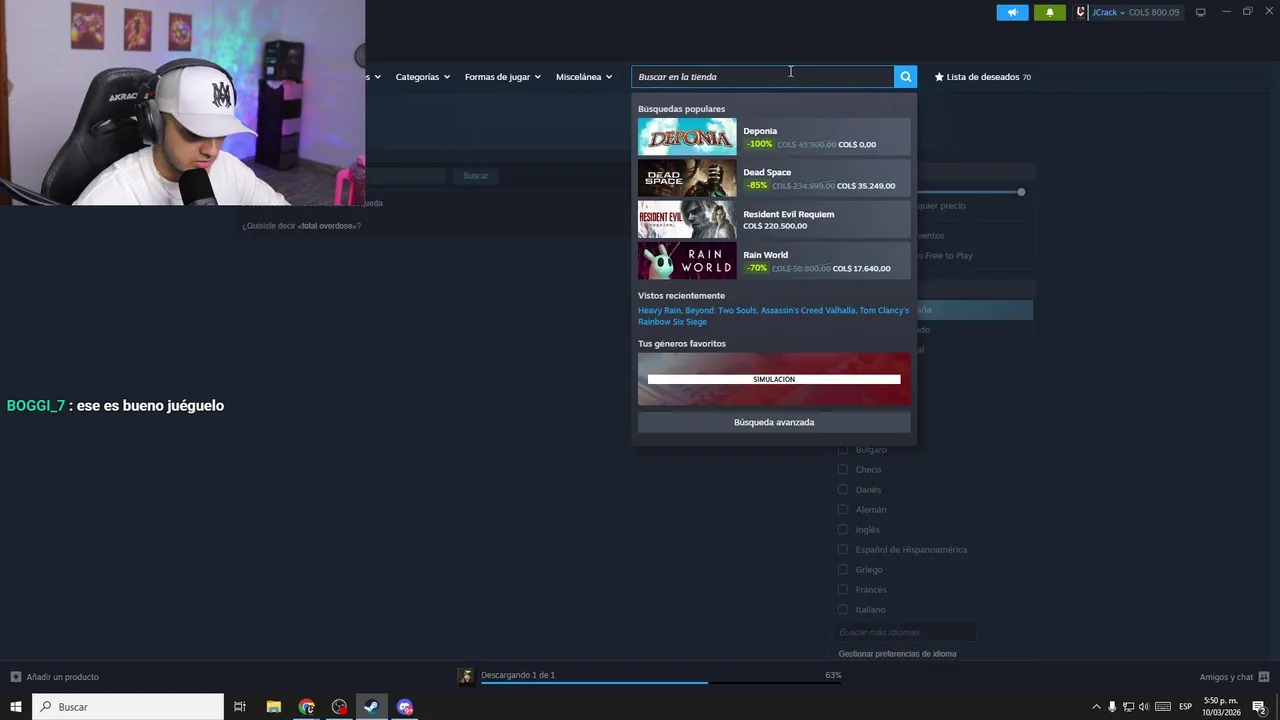Check Español de Hispanoamérica checkbox

pyautogui.click(x=842, y=550)
